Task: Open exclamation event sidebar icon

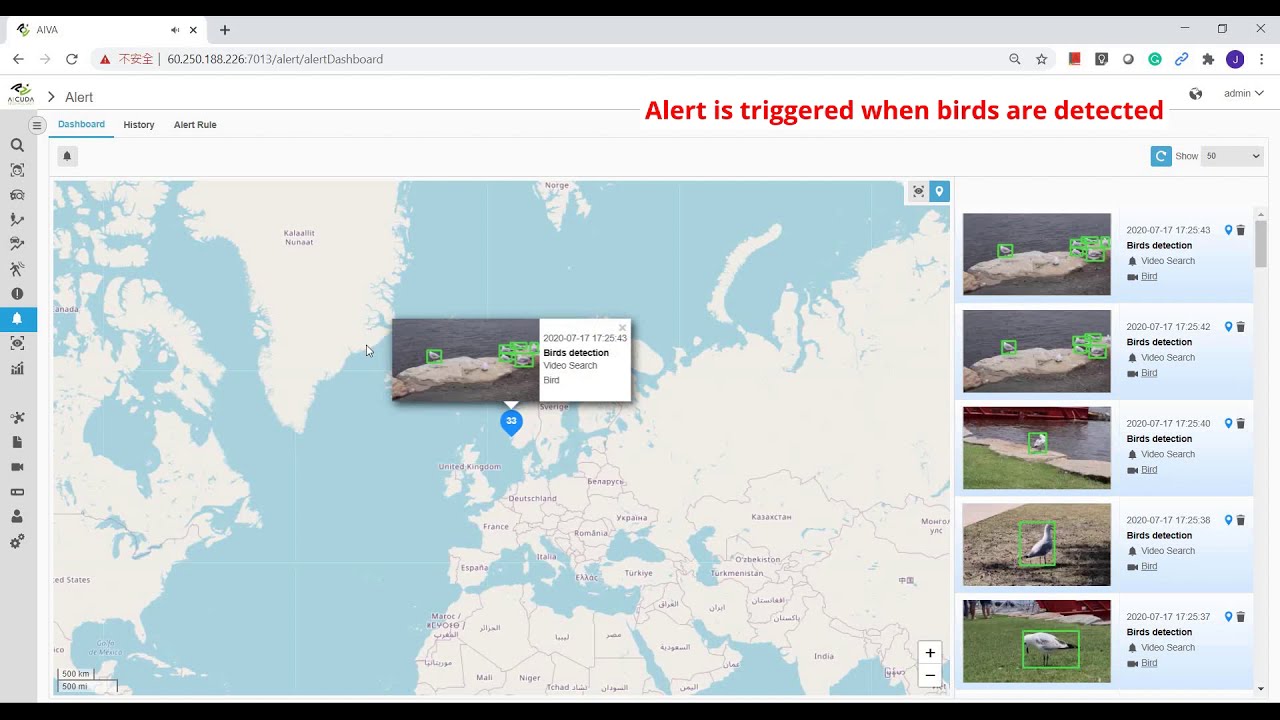Action: (x=17, y=294)
